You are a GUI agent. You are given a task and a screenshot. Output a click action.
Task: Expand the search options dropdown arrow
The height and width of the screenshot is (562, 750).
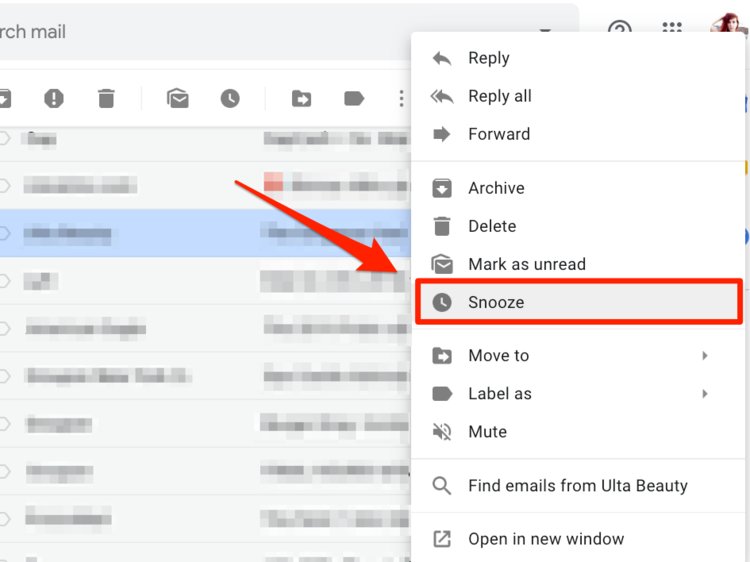tap(545, 31)
